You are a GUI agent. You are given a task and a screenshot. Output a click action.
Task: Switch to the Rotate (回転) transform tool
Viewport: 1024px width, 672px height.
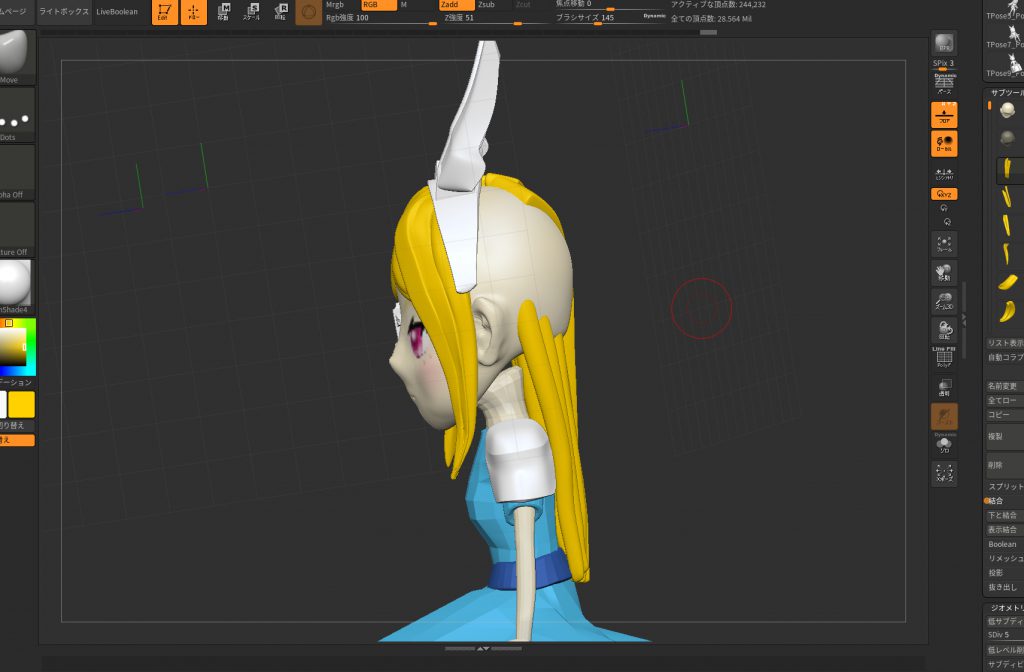[x=280, y=12]
